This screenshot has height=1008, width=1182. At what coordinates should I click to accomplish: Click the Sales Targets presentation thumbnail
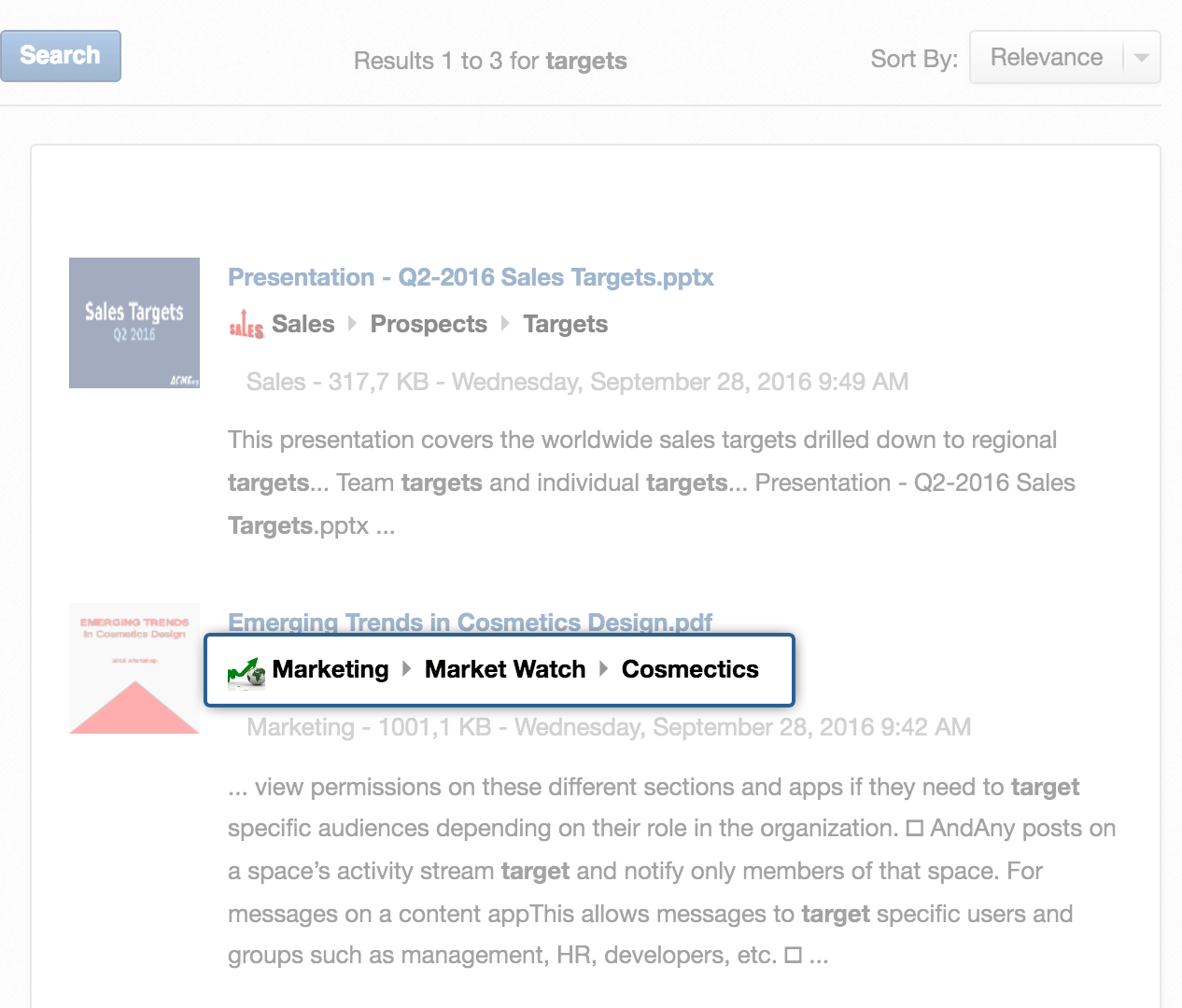(134, 323)
